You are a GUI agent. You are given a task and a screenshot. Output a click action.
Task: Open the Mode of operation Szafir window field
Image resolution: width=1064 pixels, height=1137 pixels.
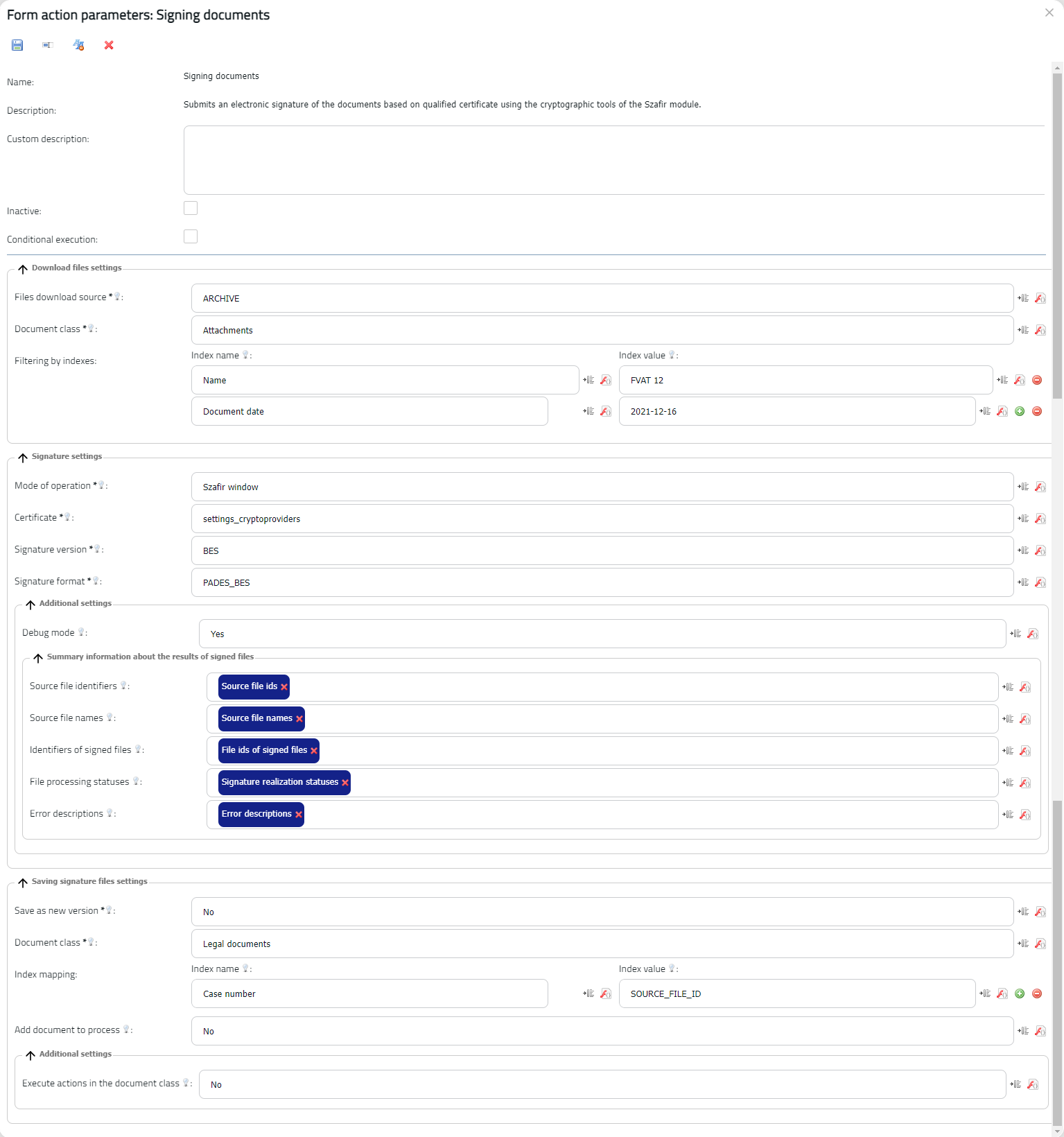click(602, 487)
